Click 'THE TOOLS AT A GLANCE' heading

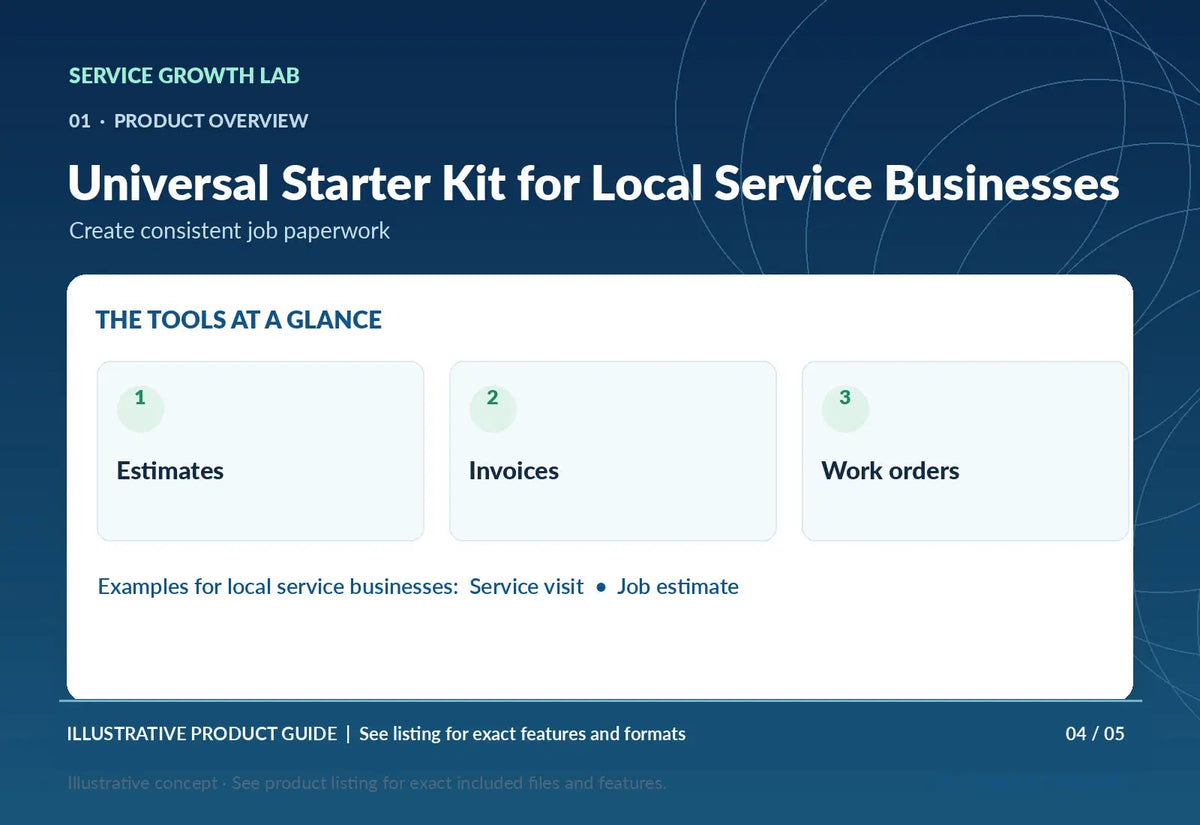[x=239, y=320]
